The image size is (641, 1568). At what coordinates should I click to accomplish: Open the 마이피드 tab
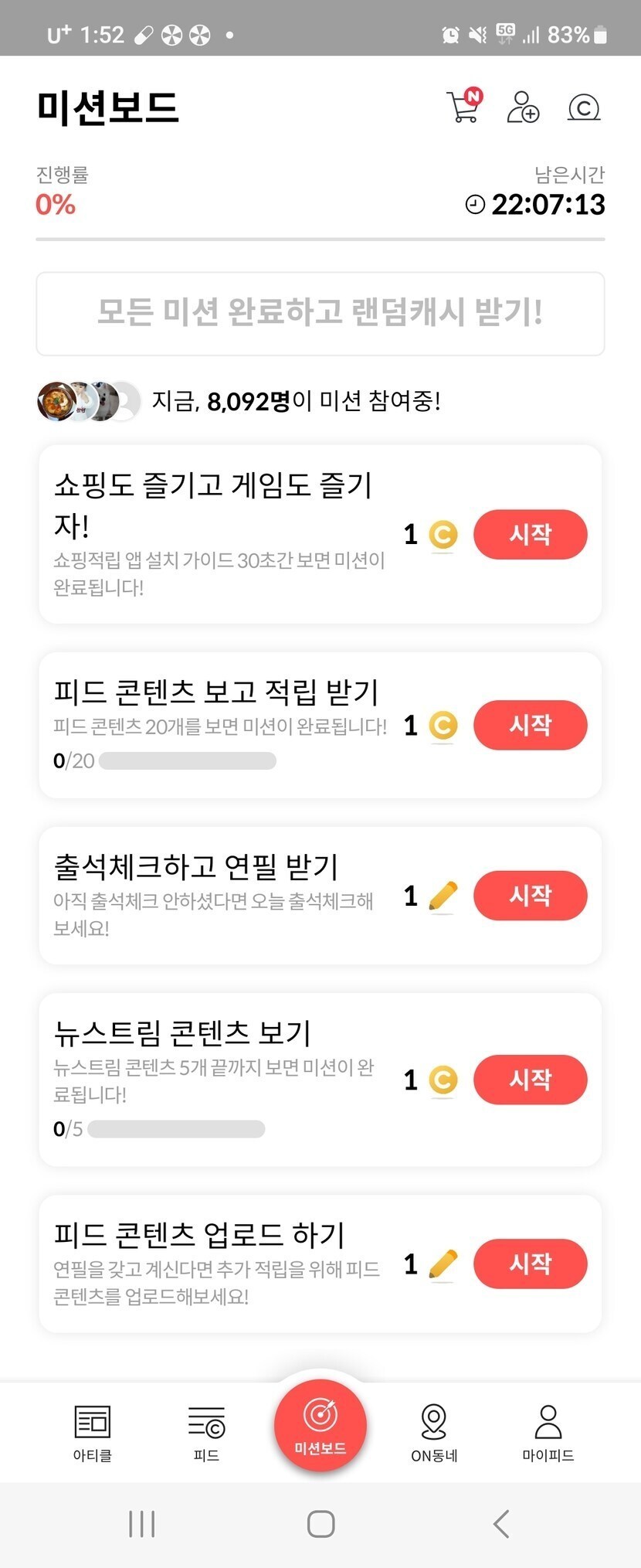coord(548,1432)
